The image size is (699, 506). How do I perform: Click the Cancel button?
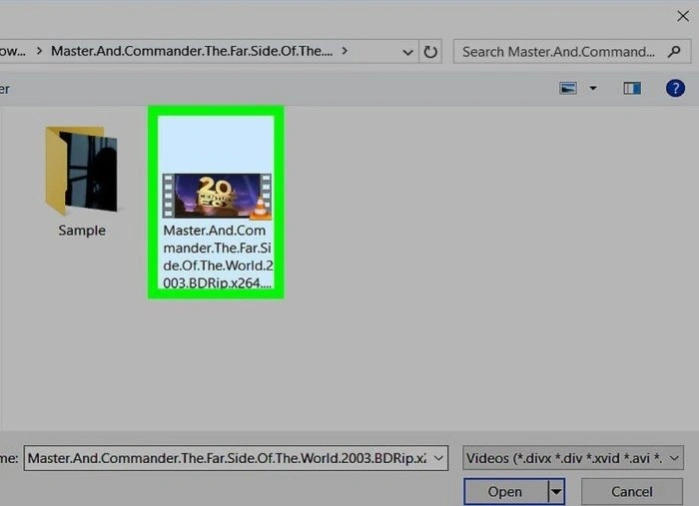(x=632, y=492)
